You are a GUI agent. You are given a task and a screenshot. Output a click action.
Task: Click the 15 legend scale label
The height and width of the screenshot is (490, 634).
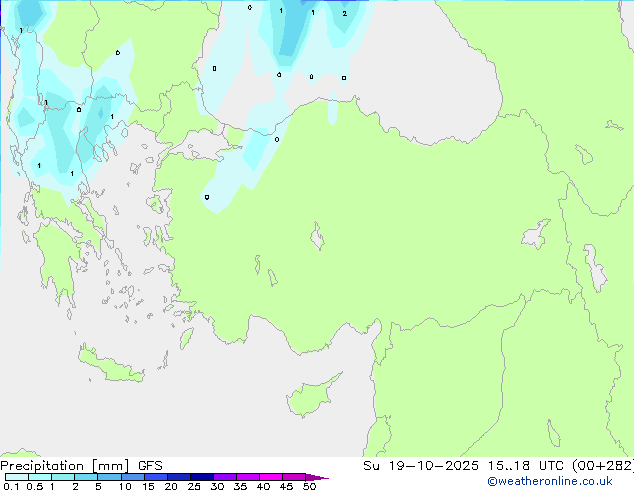[x=148, y=486]
